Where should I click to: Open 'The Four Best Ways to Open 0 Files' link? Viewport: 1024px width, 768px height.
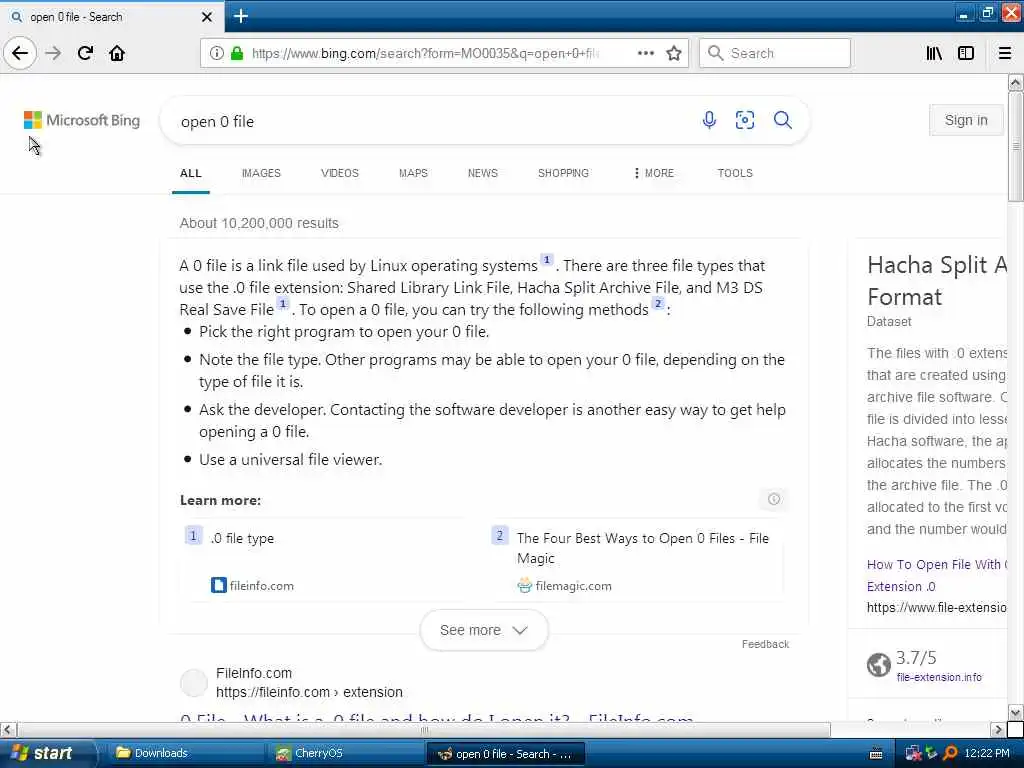pos(643,548)
